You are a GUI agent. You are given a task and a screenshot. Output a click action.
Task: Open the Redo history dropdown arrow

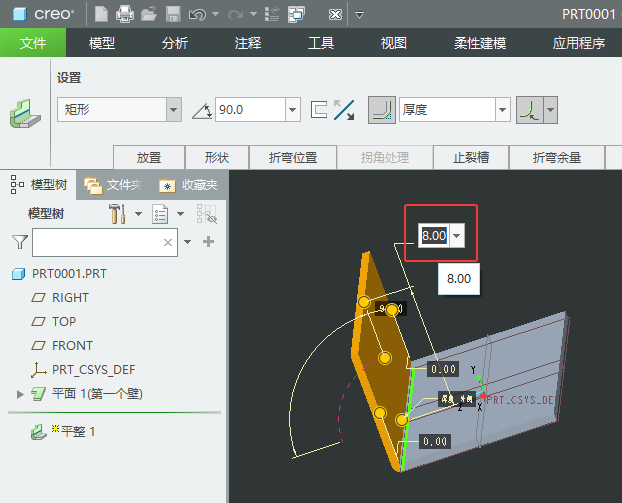253,14
